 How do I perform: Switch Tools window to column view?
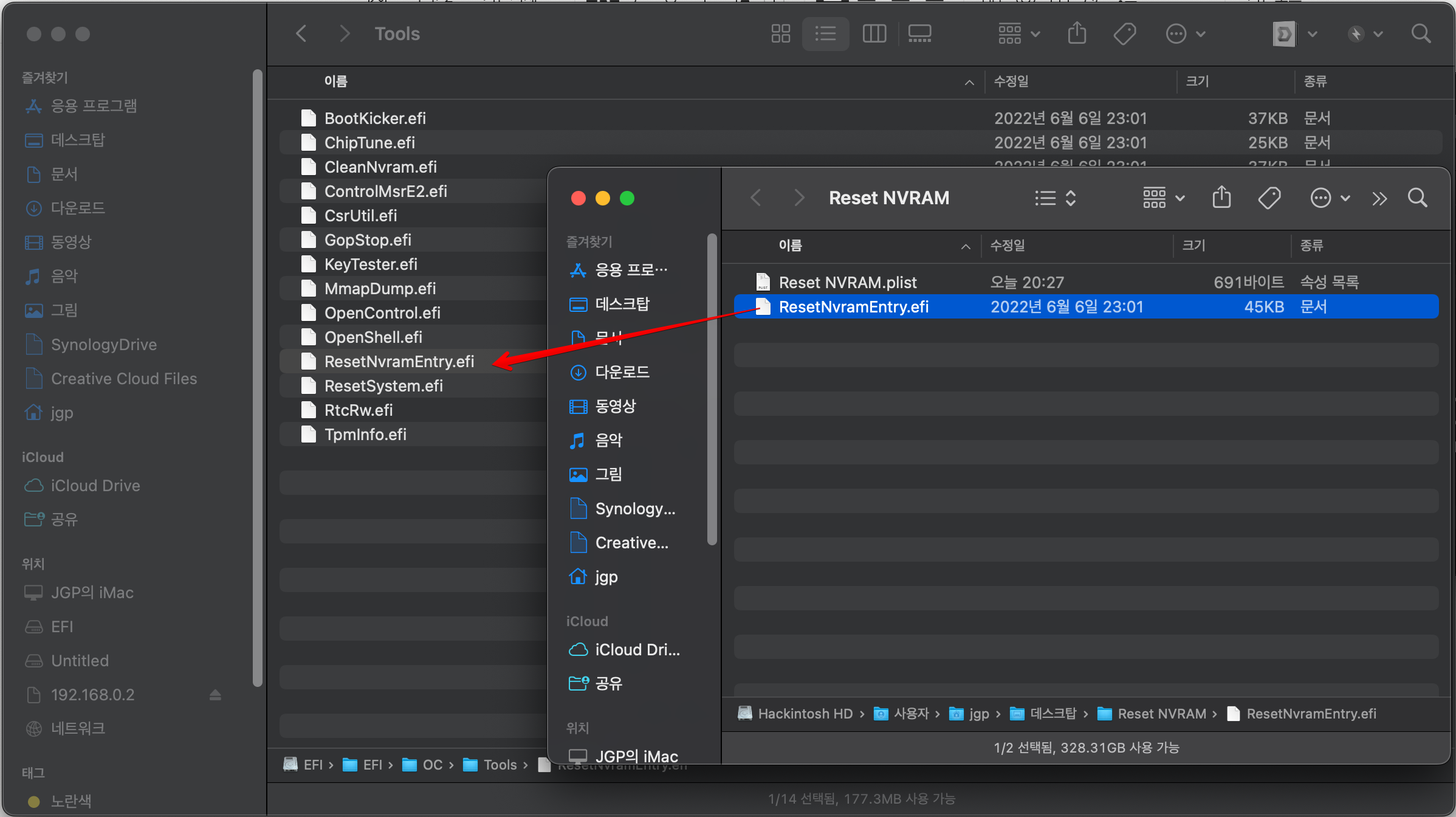[x=874, y=34]
